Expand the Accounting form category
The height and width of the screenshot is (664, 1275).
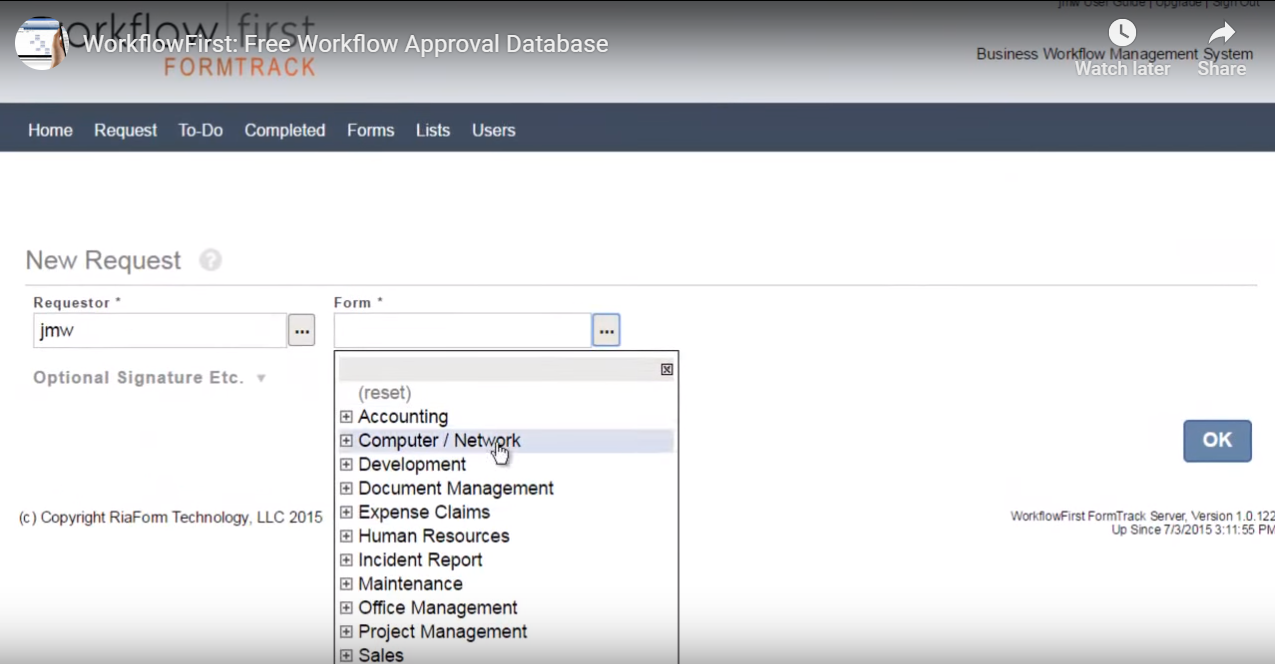(346, 416)
